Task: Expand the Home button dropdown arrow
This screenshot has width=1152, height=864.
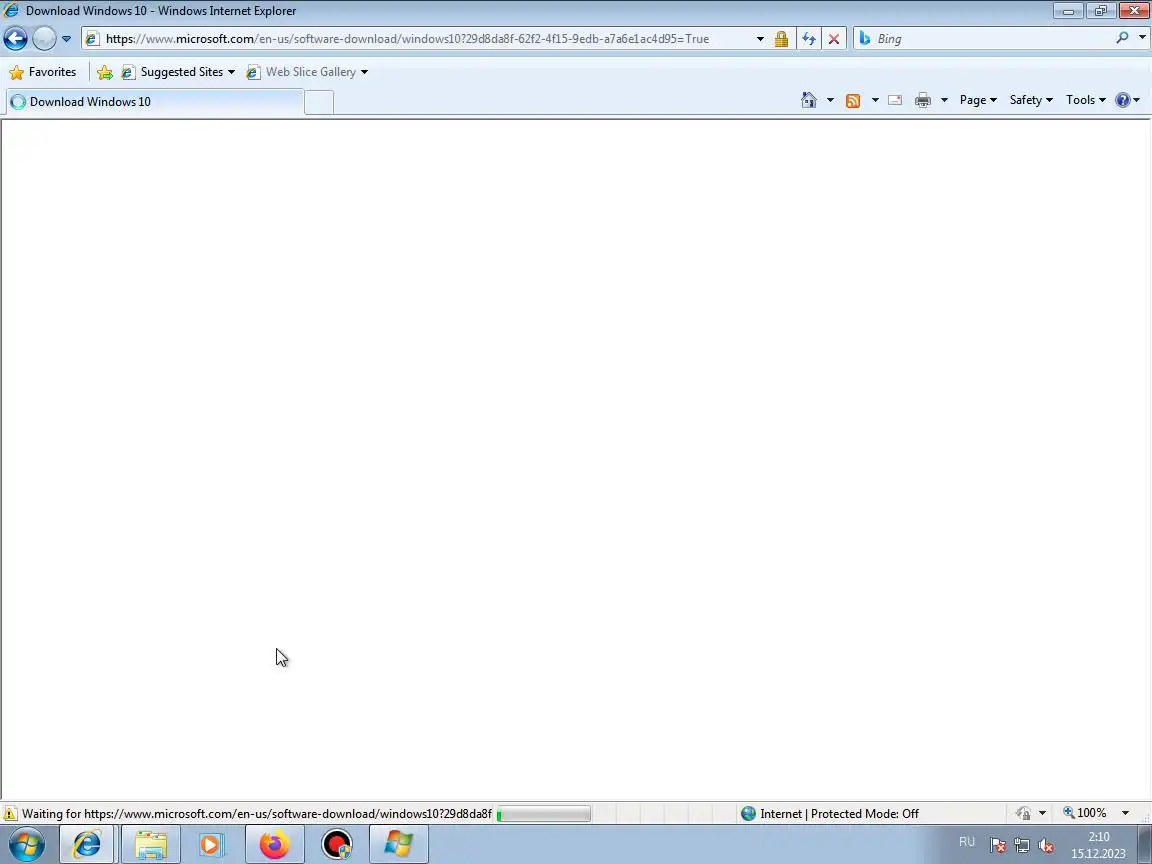Action: [830, 100]
